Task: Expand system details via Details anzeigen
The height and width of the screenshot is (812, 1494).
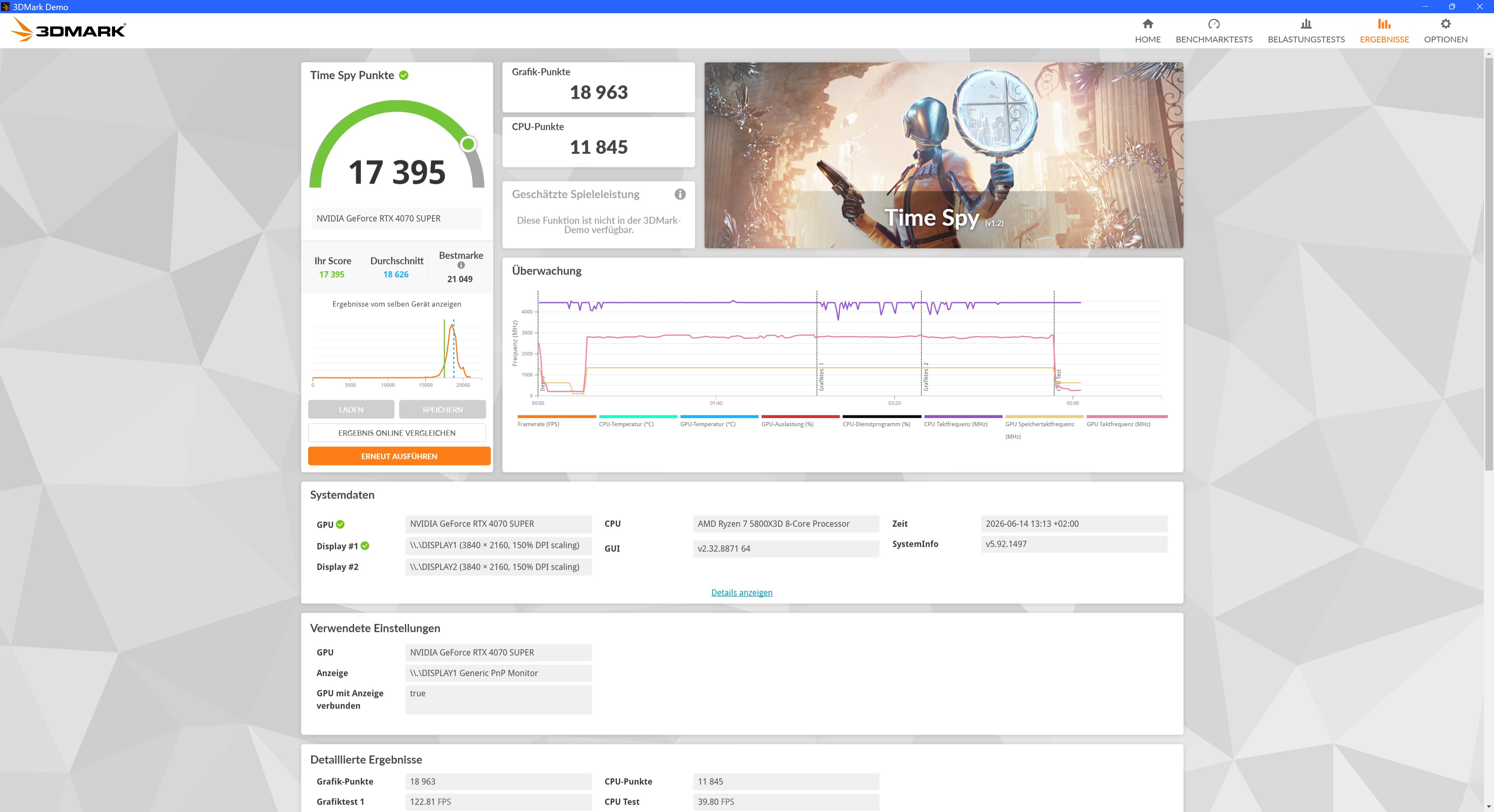Action: [x=742, y=592]
